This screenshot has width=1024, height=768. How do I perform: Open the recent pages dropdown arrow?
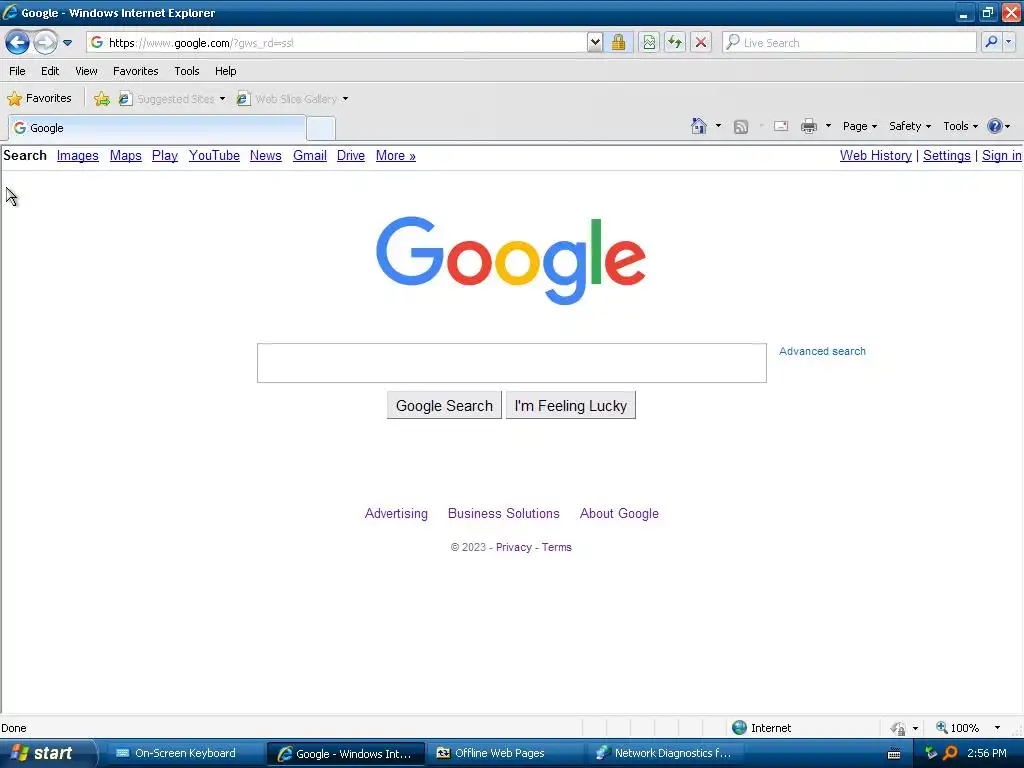(67, 43)
